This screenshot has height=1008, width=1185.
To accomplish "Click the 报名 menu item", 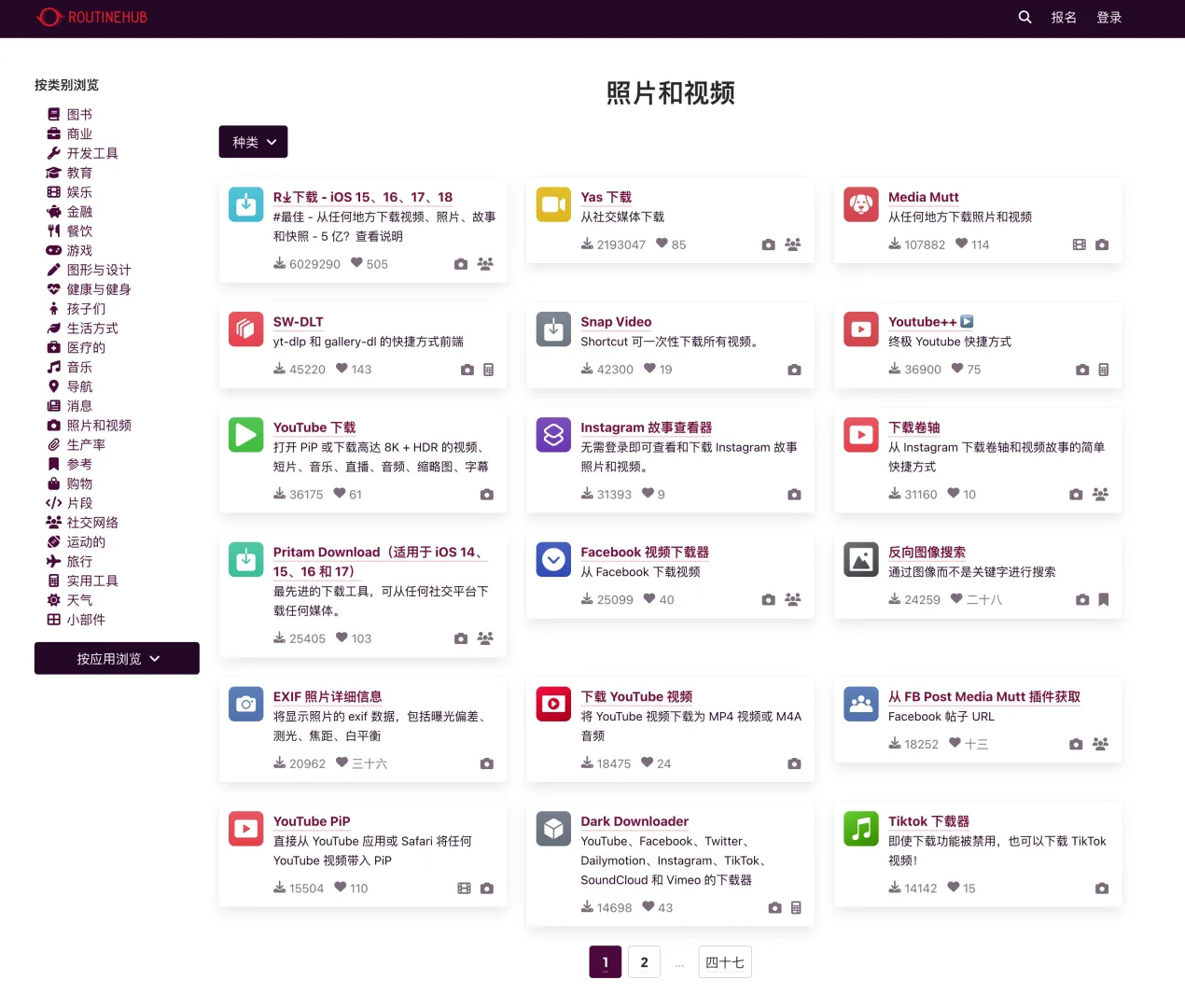I will pos(1063,17).
